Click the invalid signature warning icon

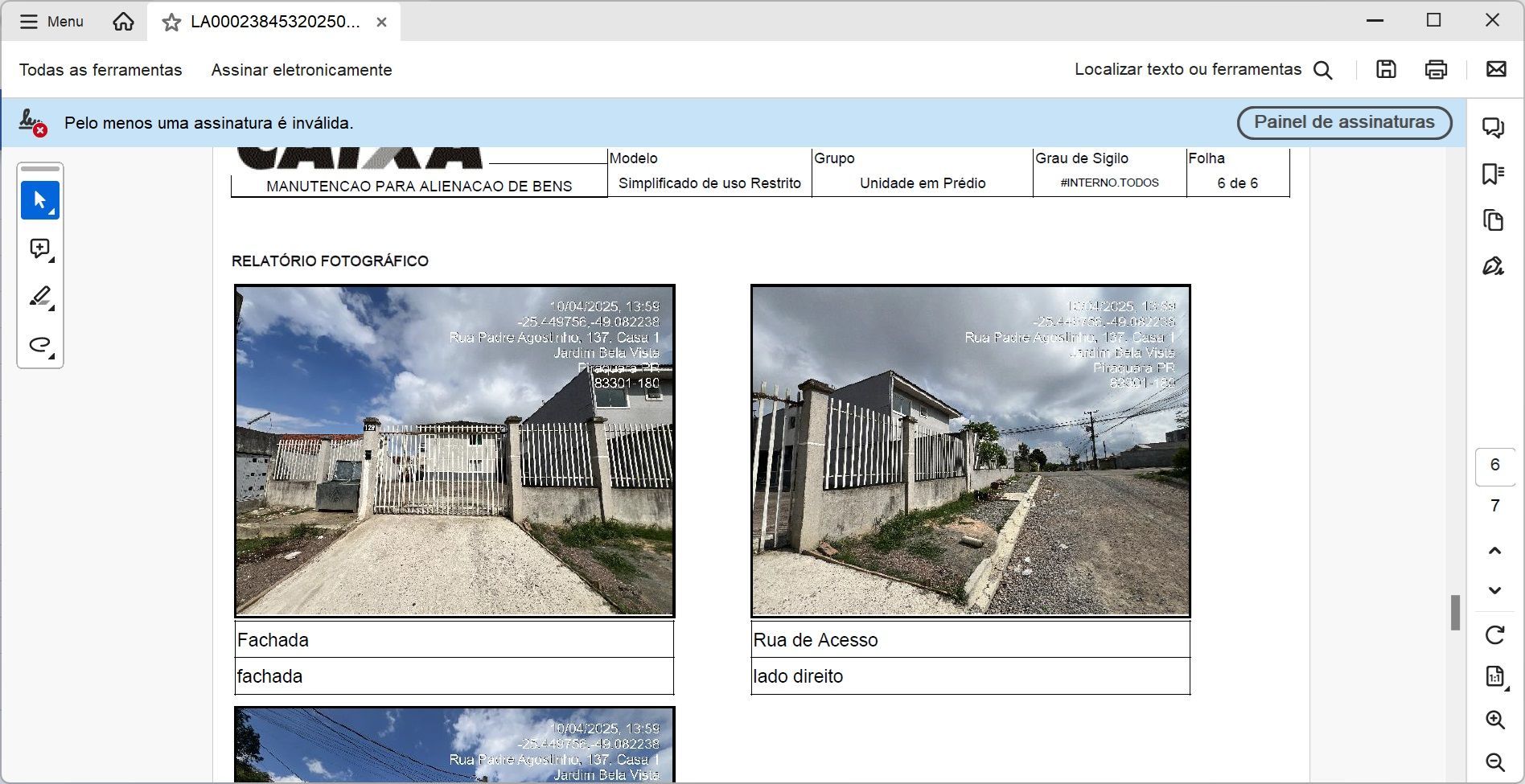(x=33, y=123)
